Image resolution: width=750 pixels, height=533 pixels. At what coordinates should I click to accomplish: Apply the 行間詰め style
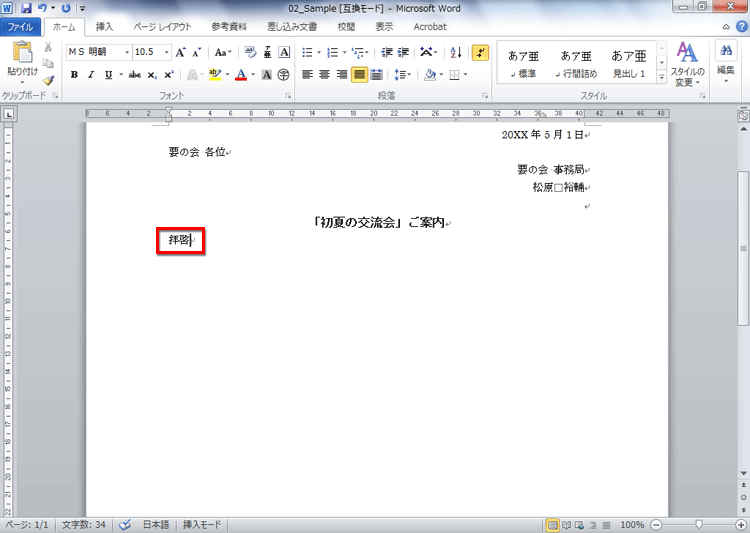click(x=576, y=64)
